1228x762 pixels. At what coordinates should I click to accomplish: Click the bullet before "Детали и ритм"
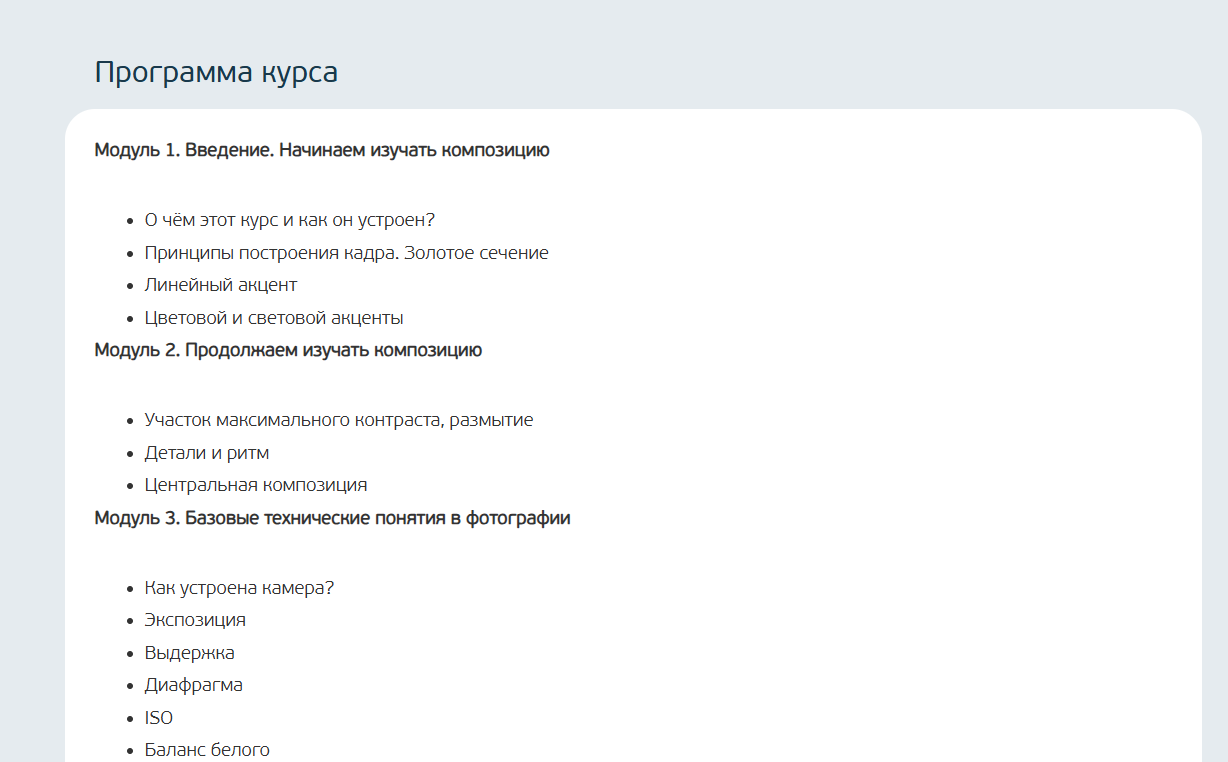[x=131, y=454]
